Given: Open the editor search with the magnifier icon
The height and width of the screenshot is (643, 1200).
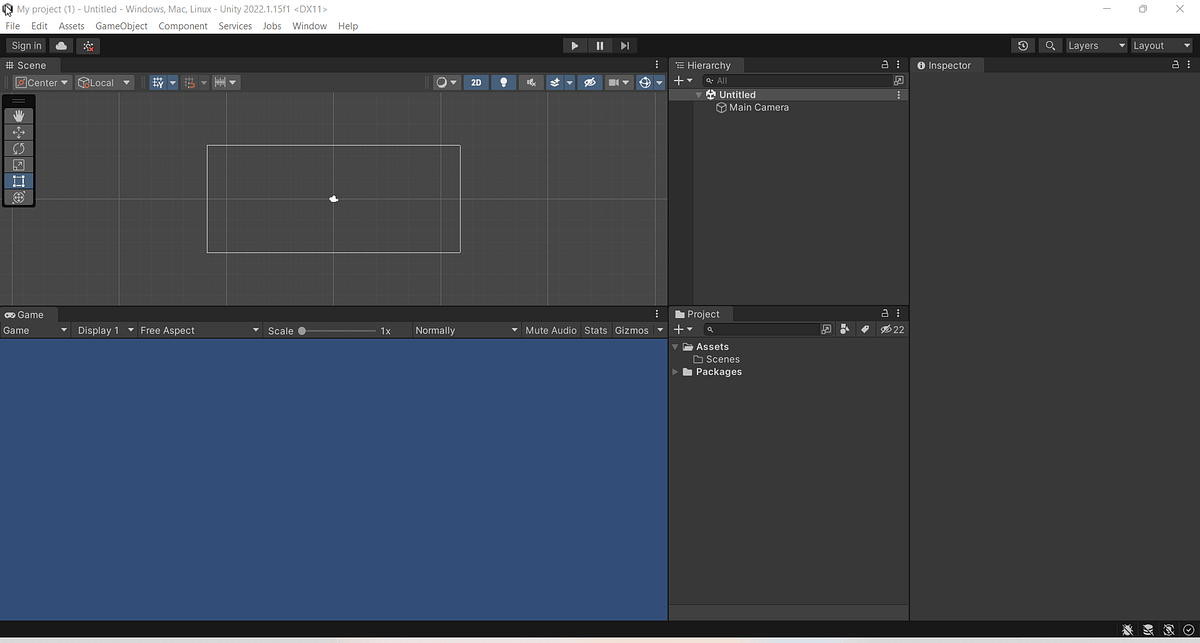Looking at the screenshot, I should tap(1050, 45).
